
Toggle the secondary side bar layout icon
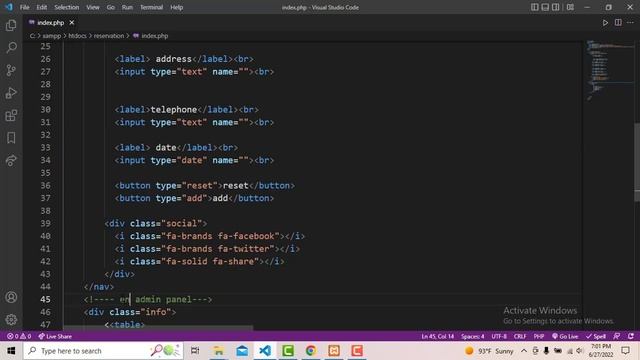(556, 7)
